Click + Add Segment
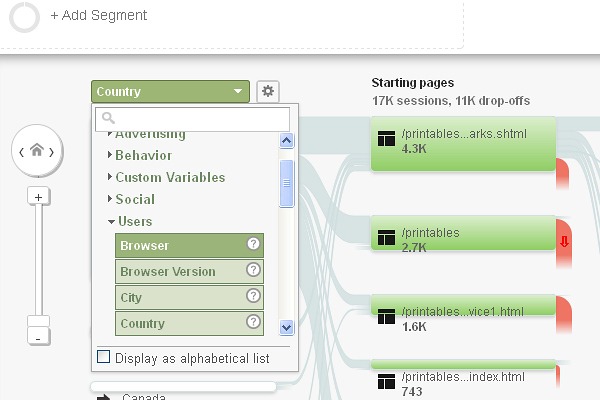The width and height of the screenshot is (600, 400). [x=98, y=15]
